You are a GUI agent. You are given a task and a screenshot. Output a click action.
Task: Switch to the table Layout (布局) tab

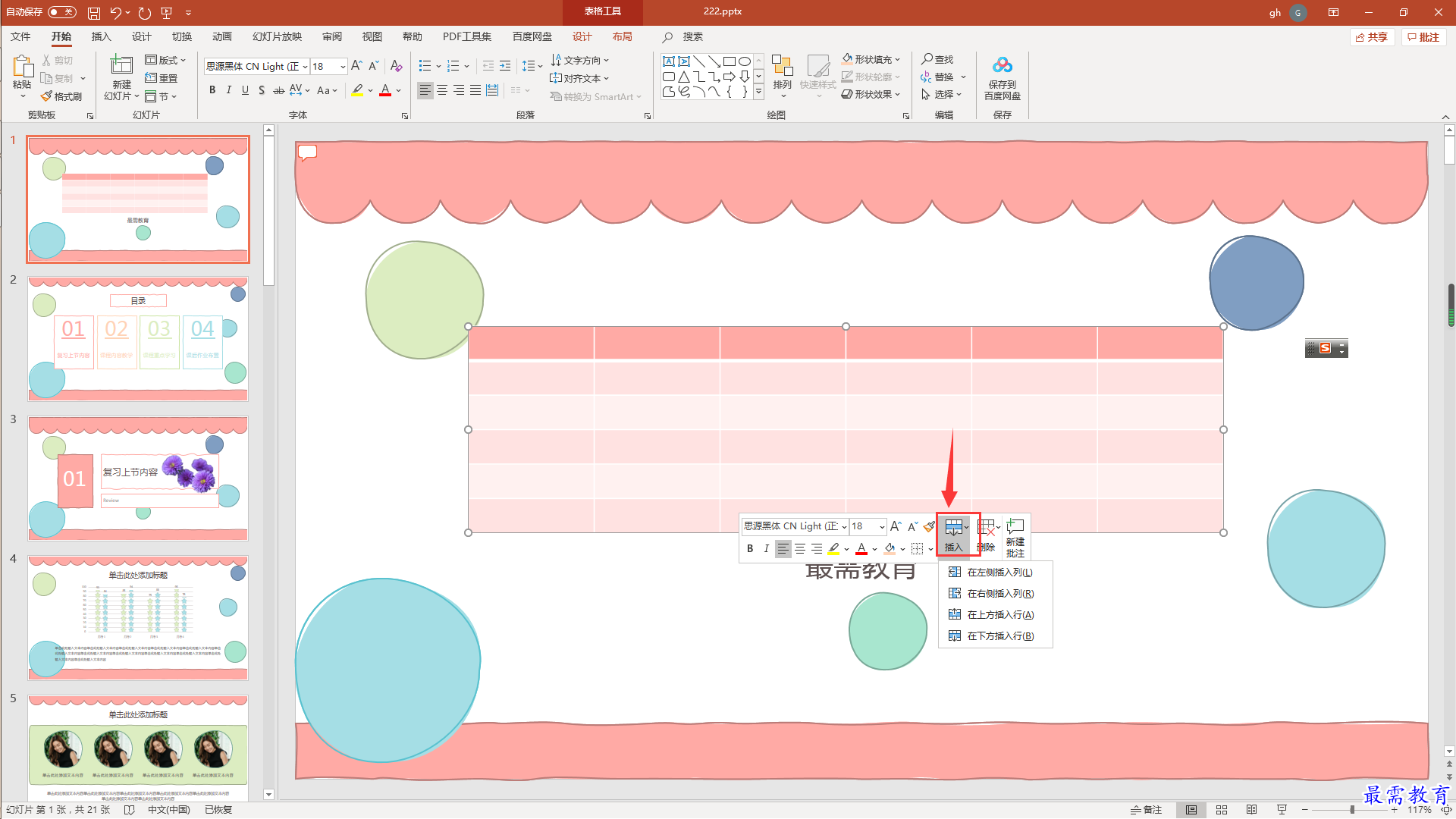pos(623,36)
